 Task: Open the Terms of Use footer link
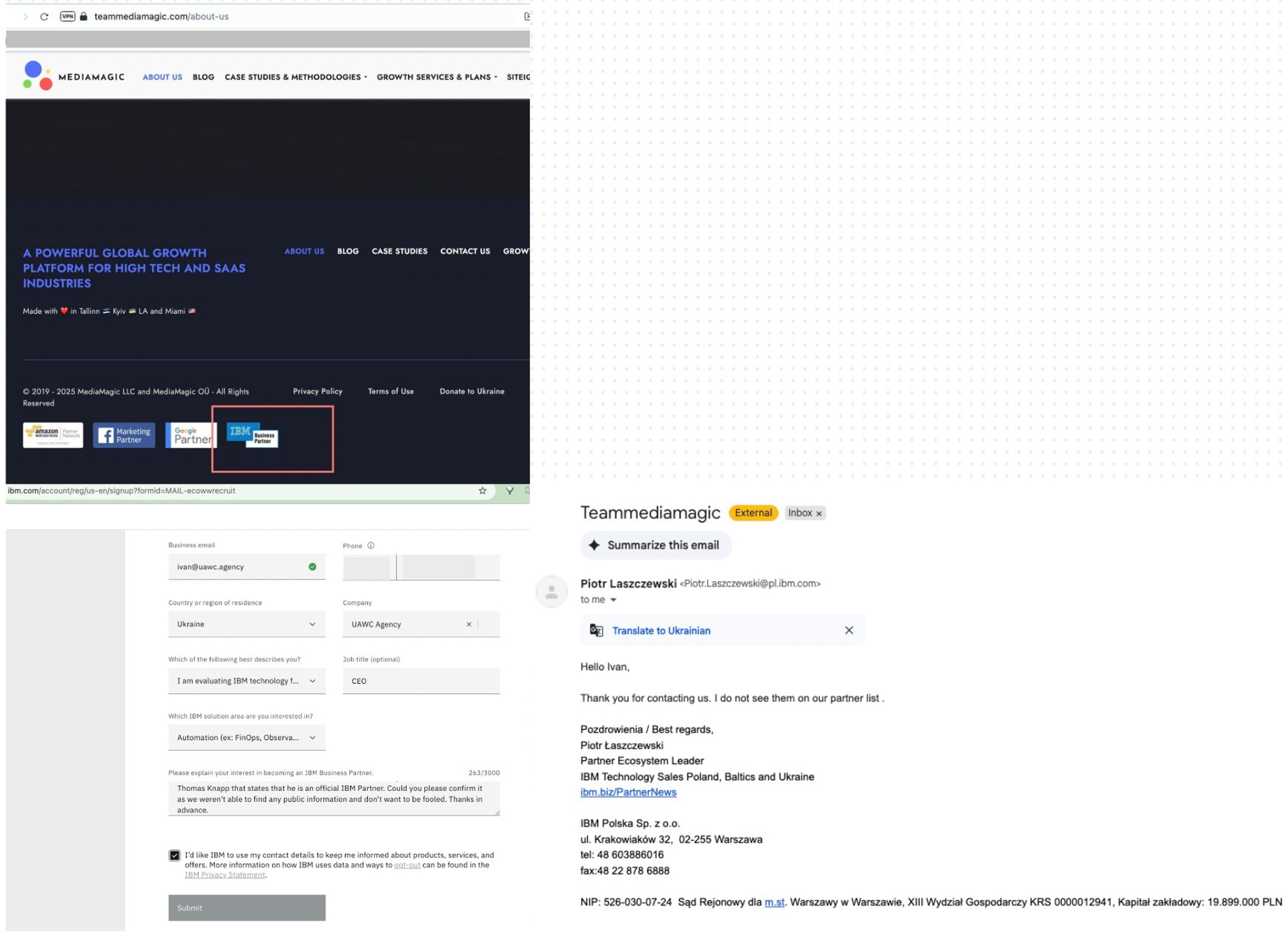tap(391, 391)
